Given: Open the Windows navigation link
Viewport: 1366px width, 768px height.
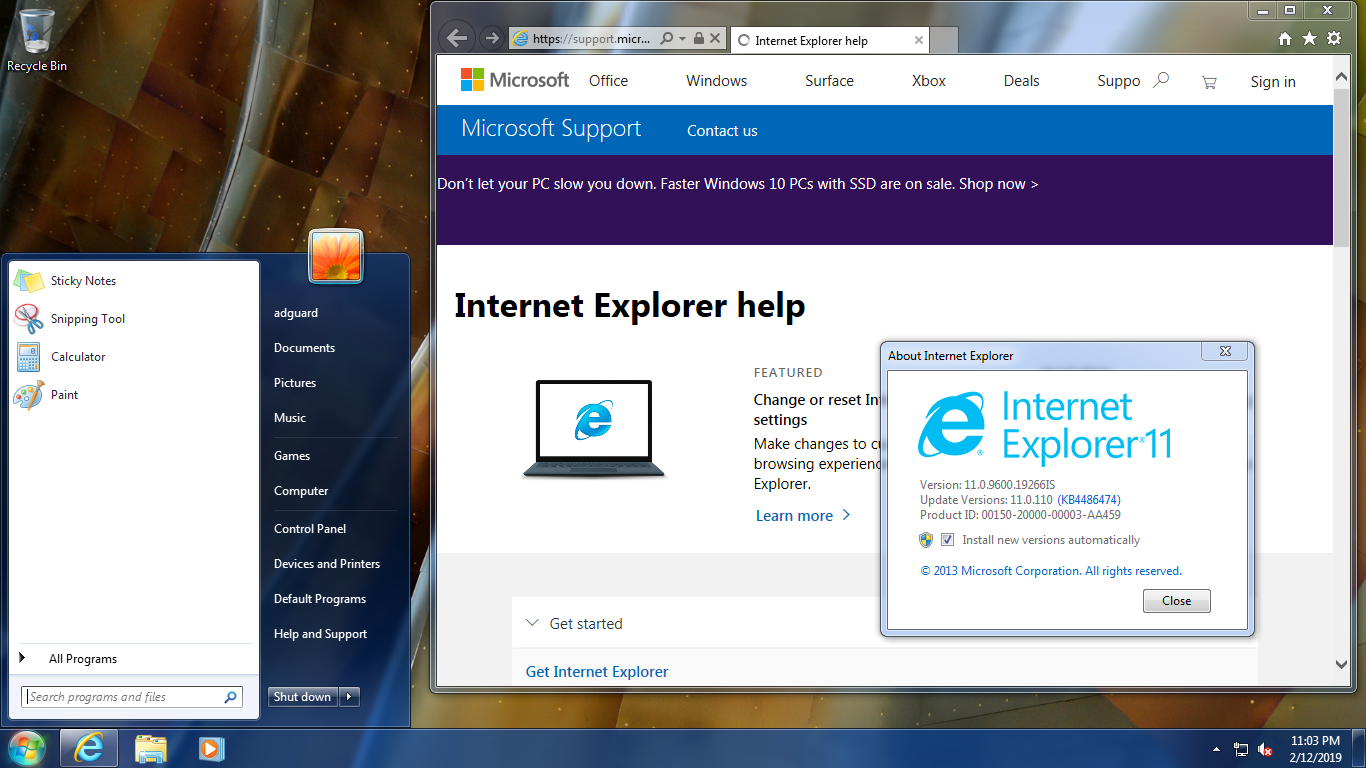Looking at the screenshot, I should (x=717, y=81).
